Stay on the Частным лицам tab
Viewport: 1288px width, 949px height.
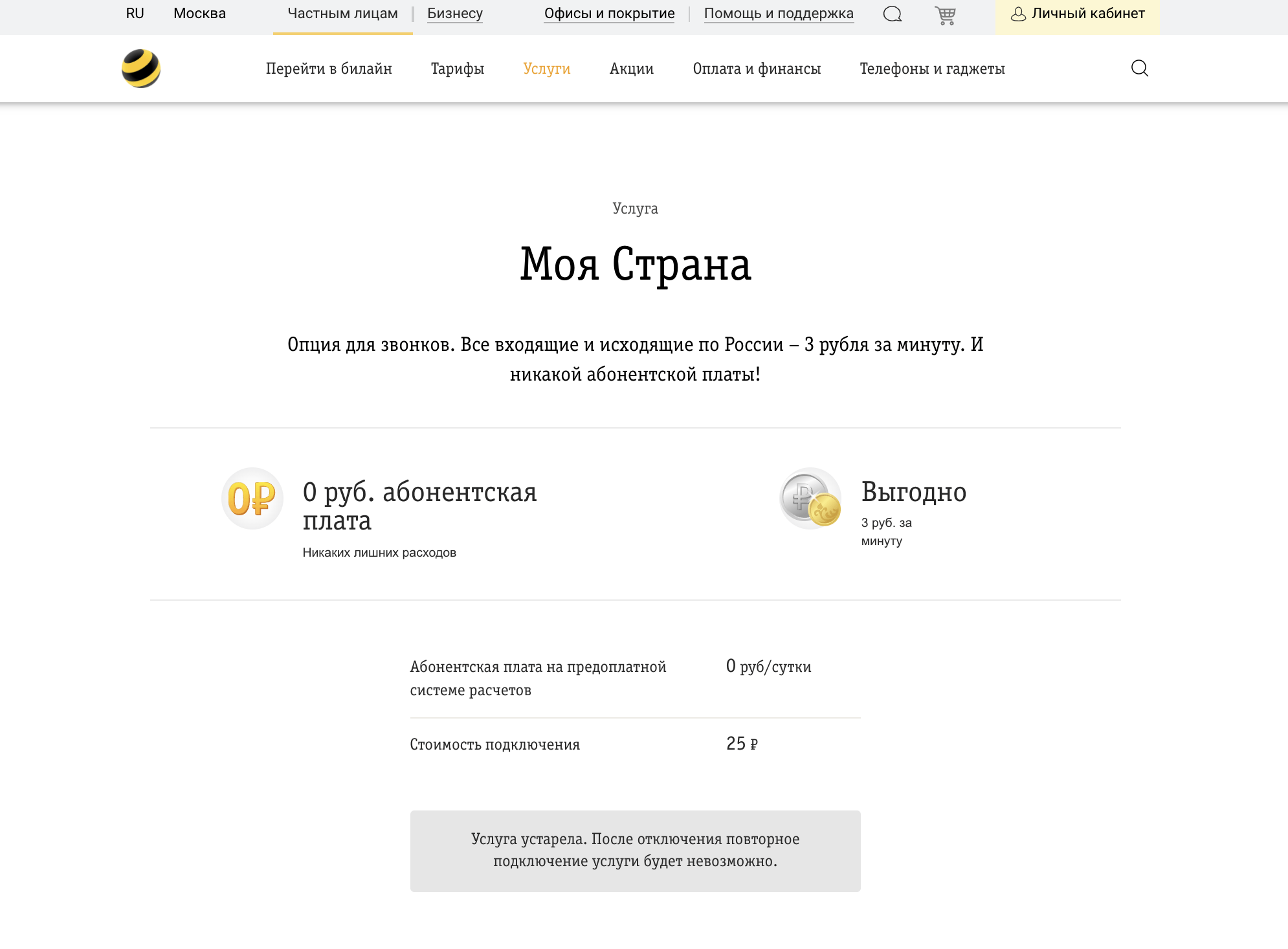[342, 13]
